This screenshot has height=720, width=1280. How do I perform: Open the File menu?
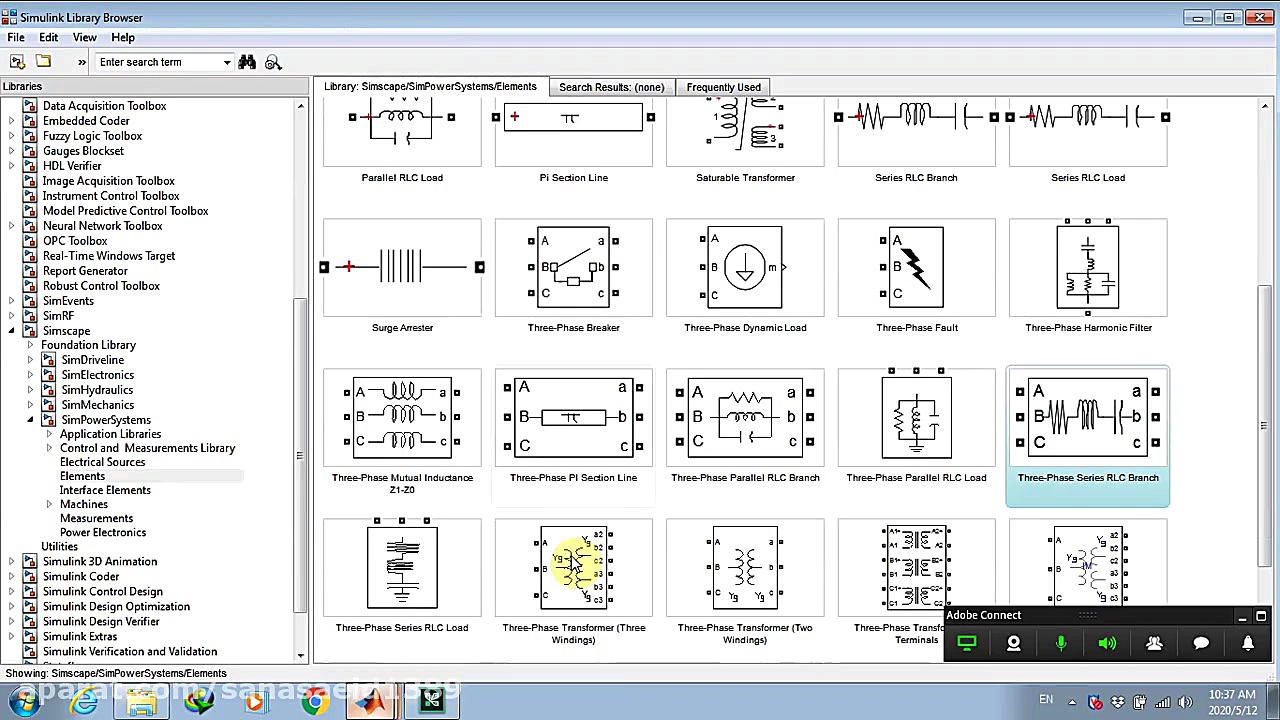16,38
